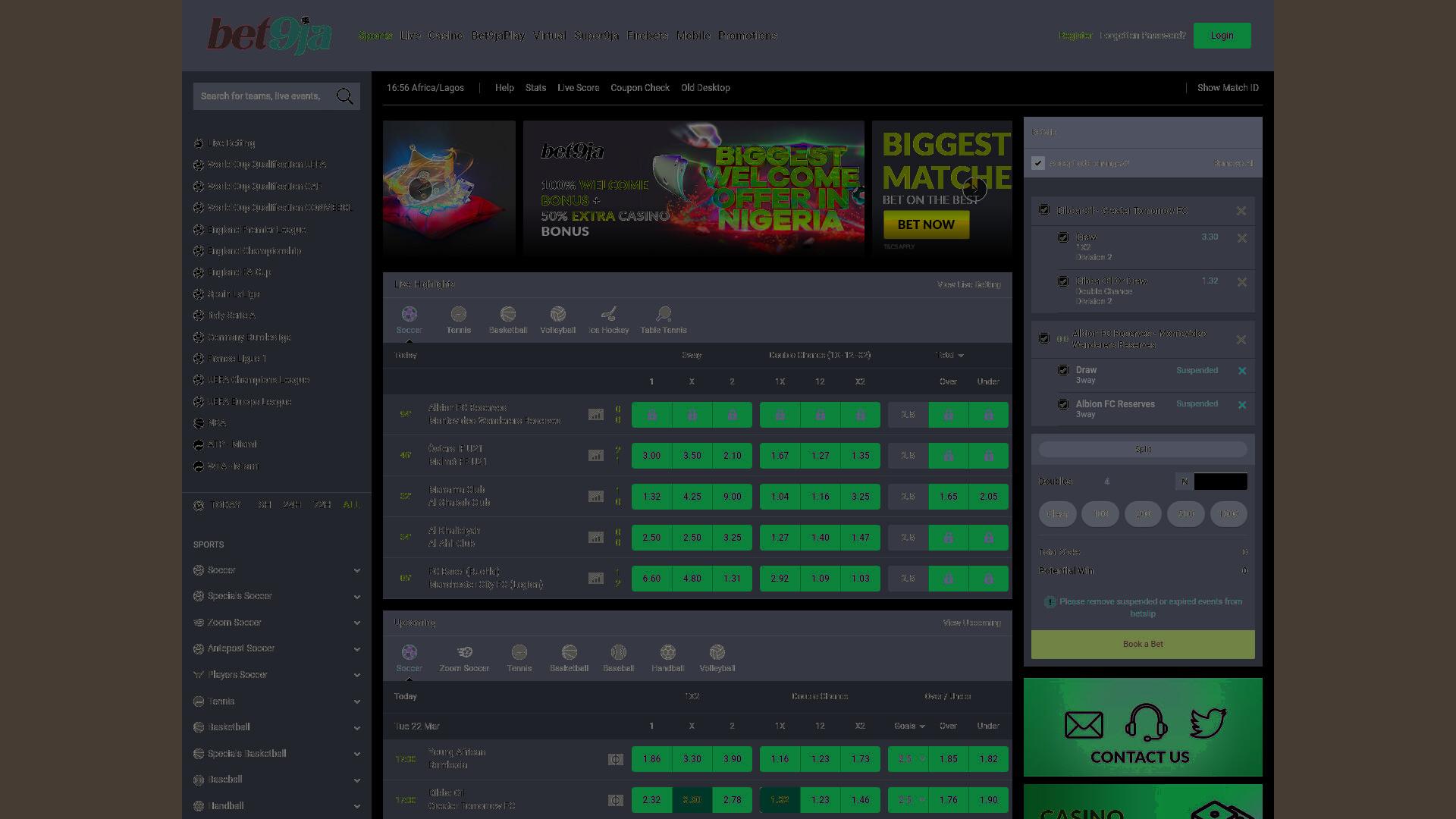Viewport: 1456px width, 819px height.
Task: Click the headset support icon
Action: [1146, 722]
